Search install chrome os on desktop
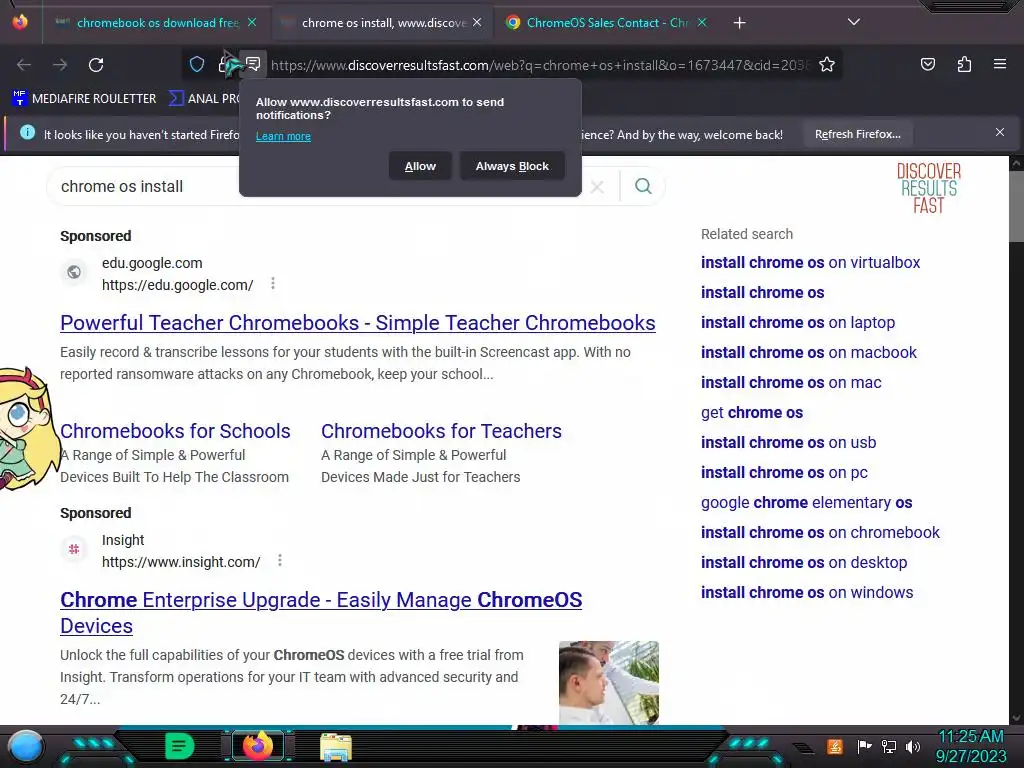The height and width of the screenshot is (768, 1024). (x=804, y=563)
